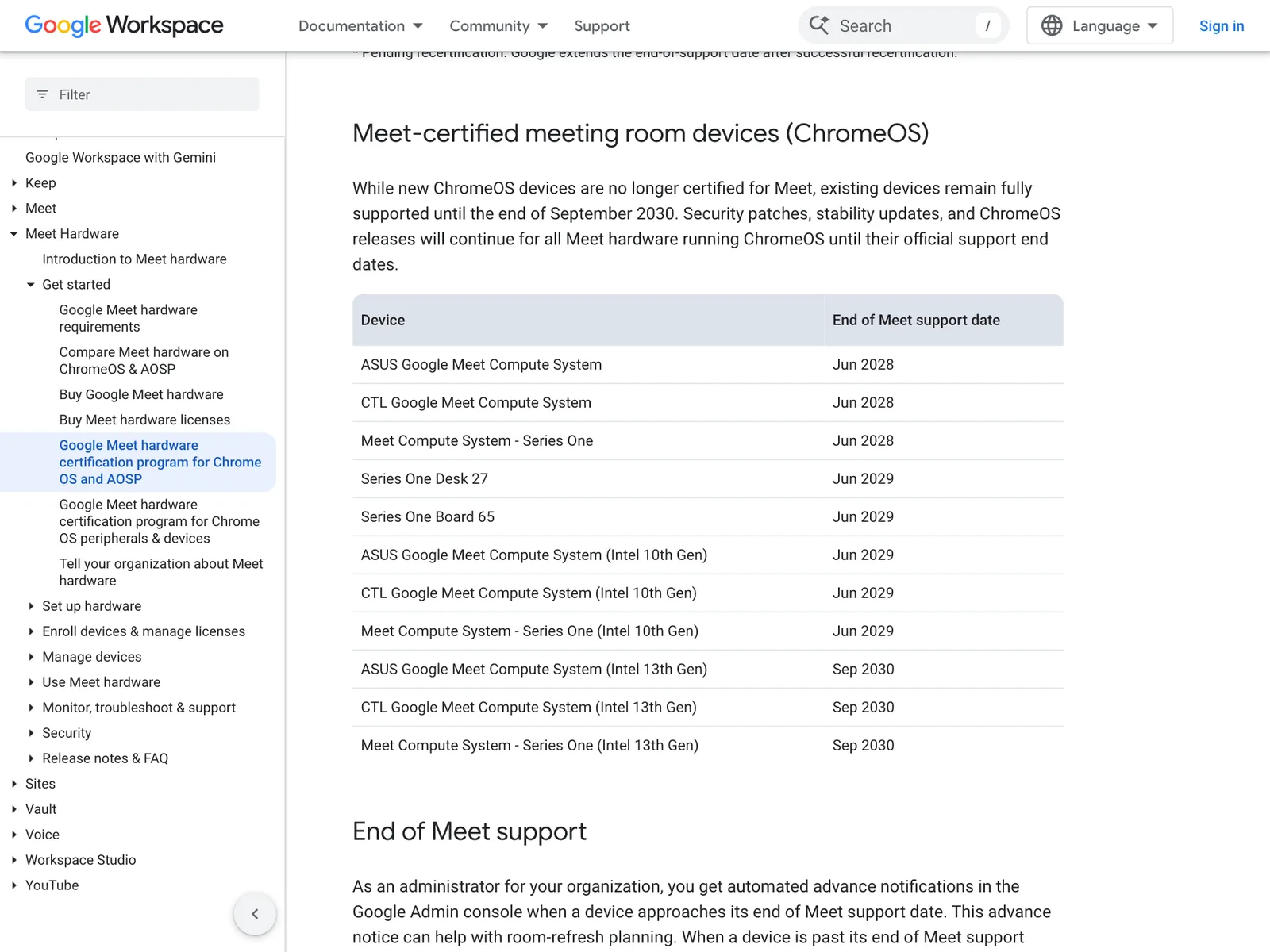Open Google Workspace with Gemini page
Screen dimensions: 1270x952
point(121,158)
